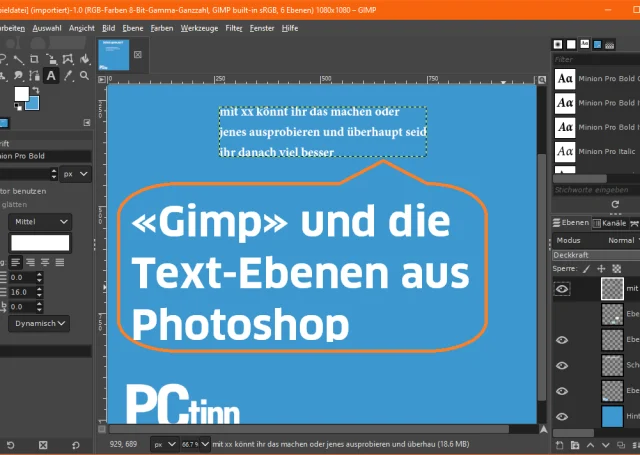The image size is (640, 455).
Task: Increase the font size stepper
Action: [54, 171]
